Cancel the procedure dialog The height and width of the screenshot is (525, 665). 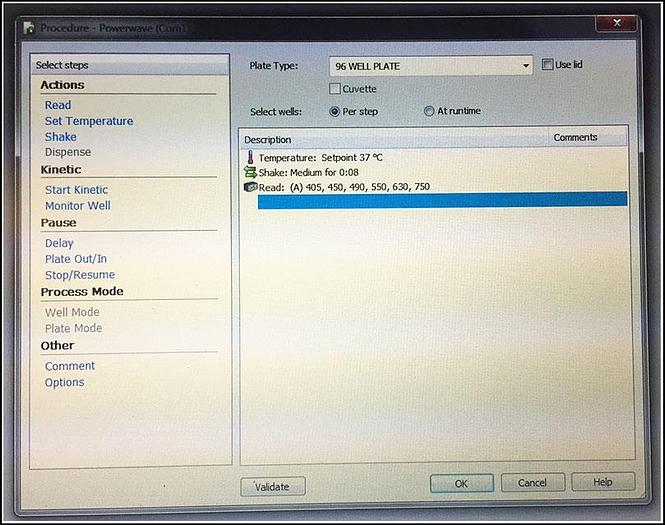(533, 483)
